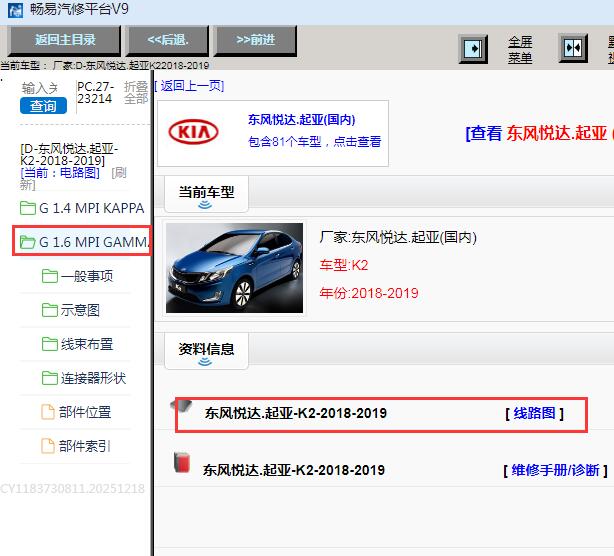Click G 1.4 MPI KAPPA folder icon
614x556 pixels.
[28, 208]
